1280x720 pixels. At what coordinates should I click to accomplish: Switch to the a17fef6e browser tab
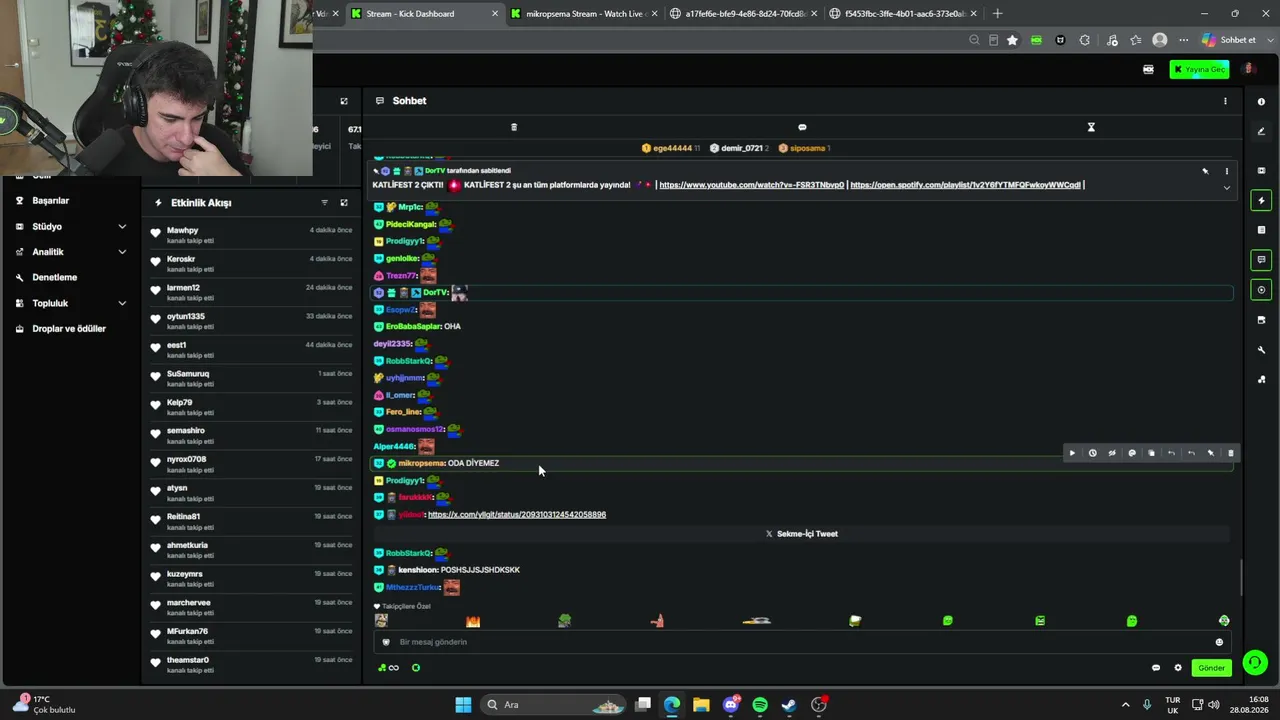point(744,14)
